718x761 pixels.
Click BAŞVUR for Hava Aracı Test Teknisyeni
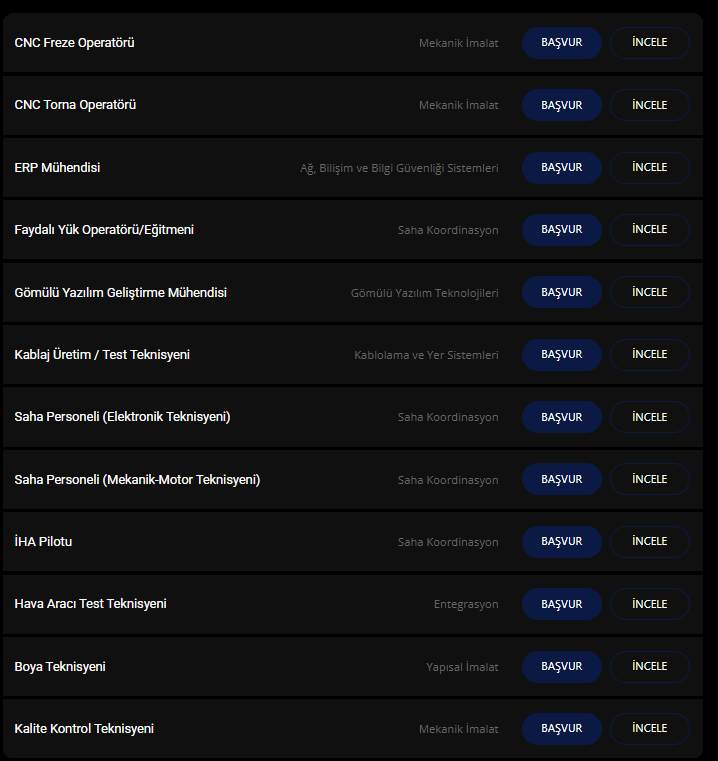561,604
